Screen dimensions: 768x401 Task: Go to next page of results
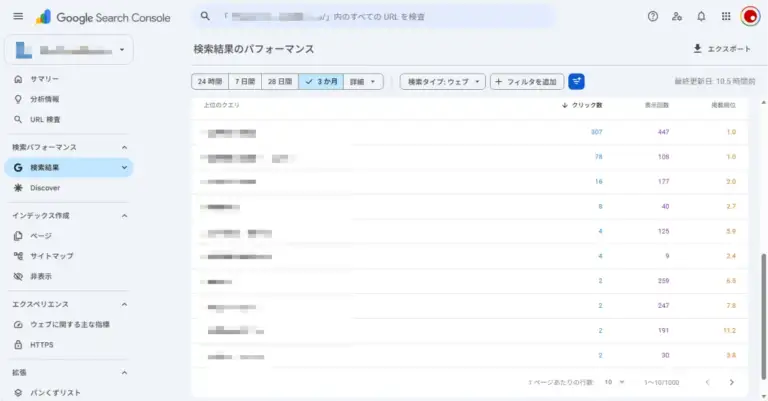(731, 382)
